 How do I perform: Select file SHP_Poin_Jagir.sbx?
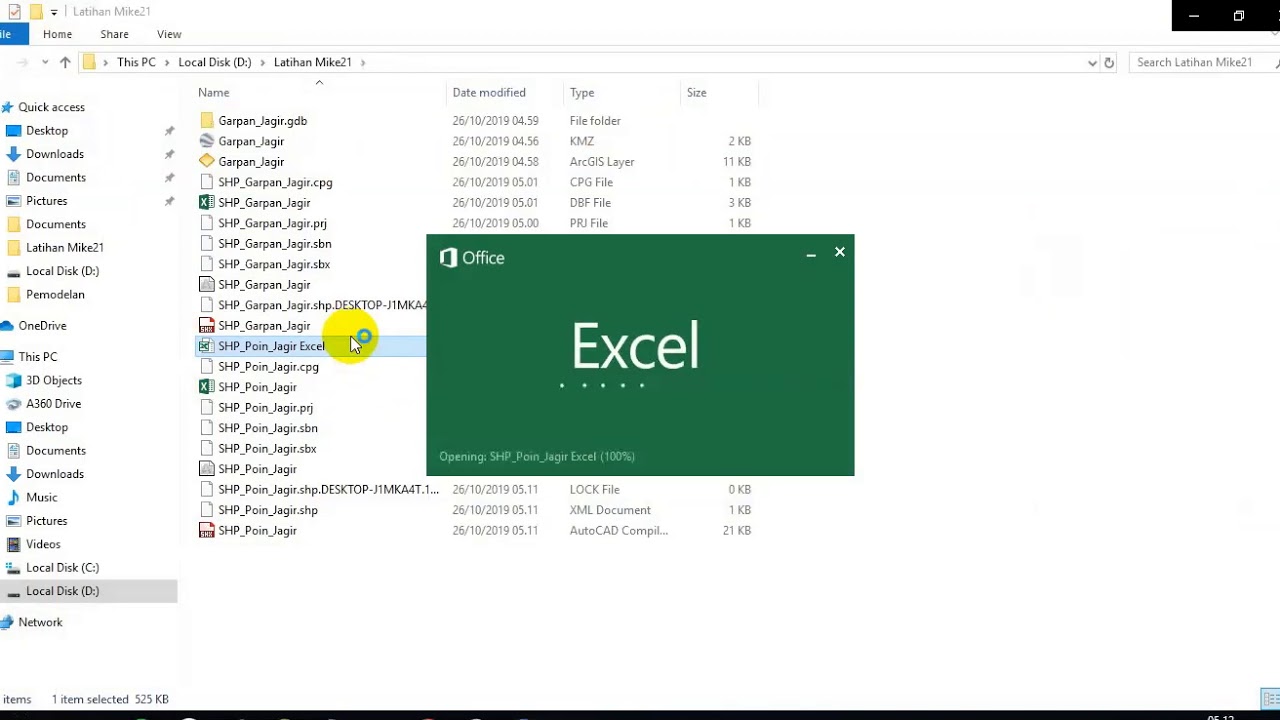tap(267, 449)
